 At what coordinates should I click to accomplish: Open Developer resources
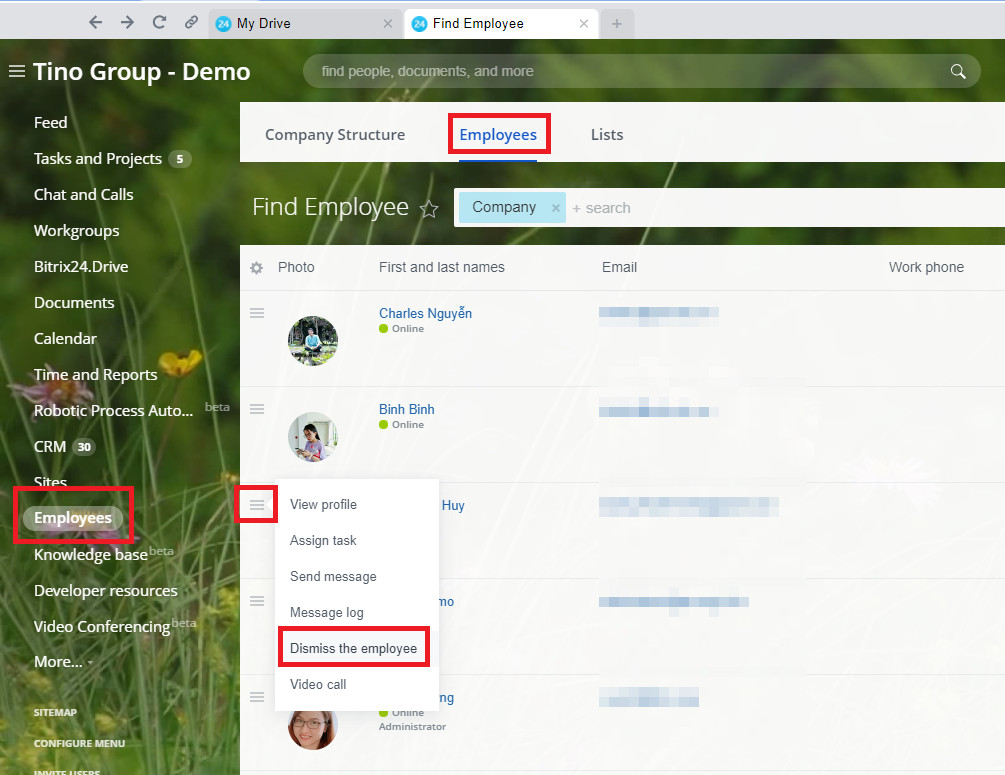click(106, 590)
